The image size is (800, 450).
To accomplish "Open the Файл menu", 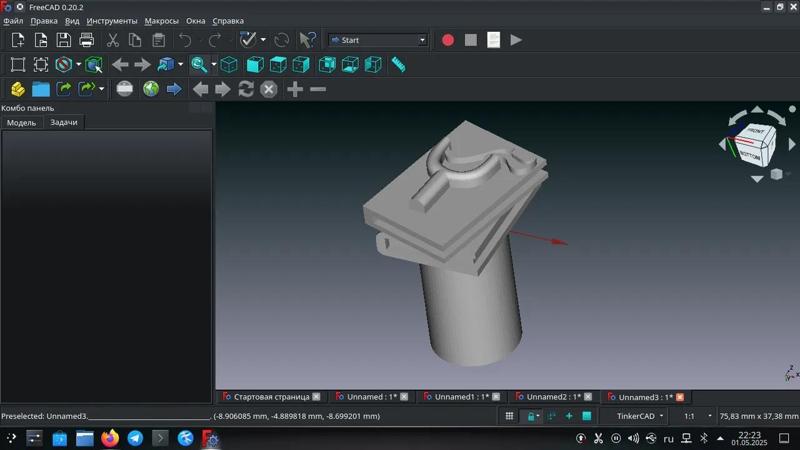I will (13, 21).
